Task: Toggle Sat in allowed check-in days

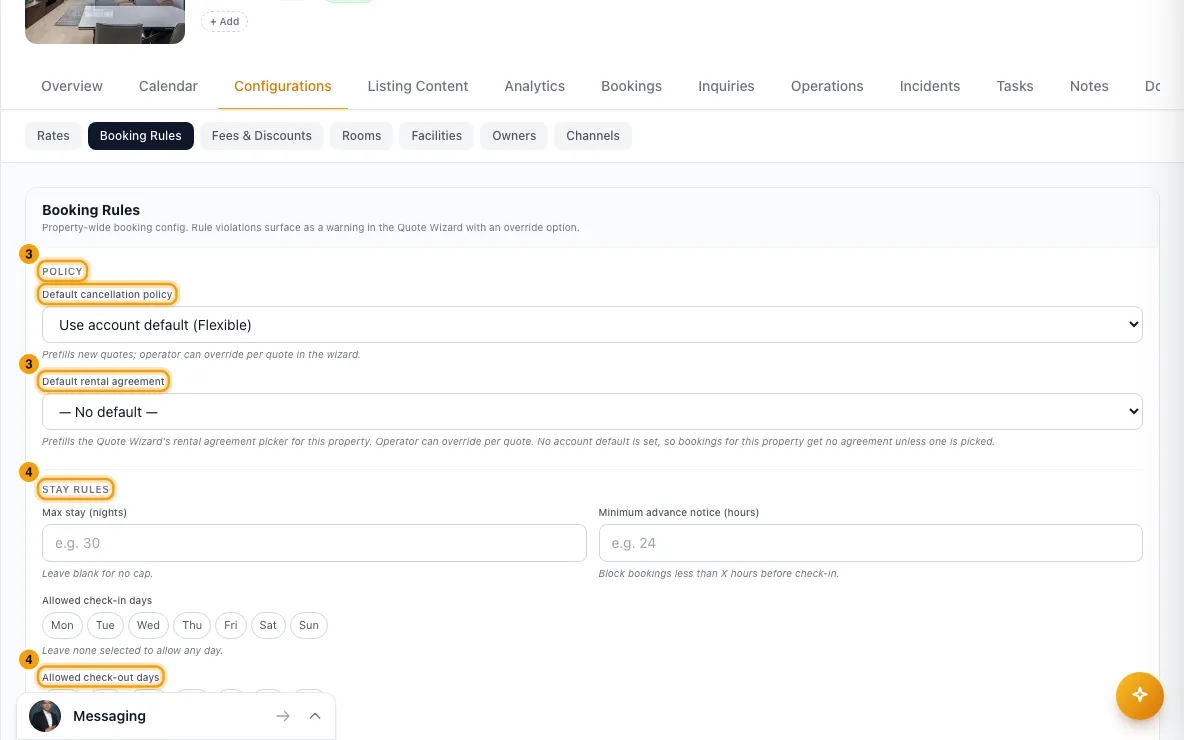Action: pos(268,625)
